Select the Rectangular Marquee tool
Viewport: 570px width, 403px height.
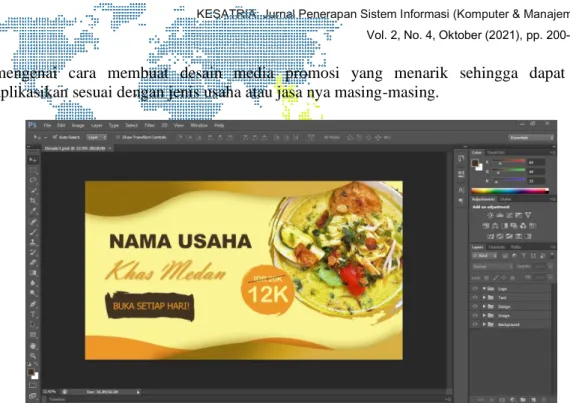(x=33, y=170)
